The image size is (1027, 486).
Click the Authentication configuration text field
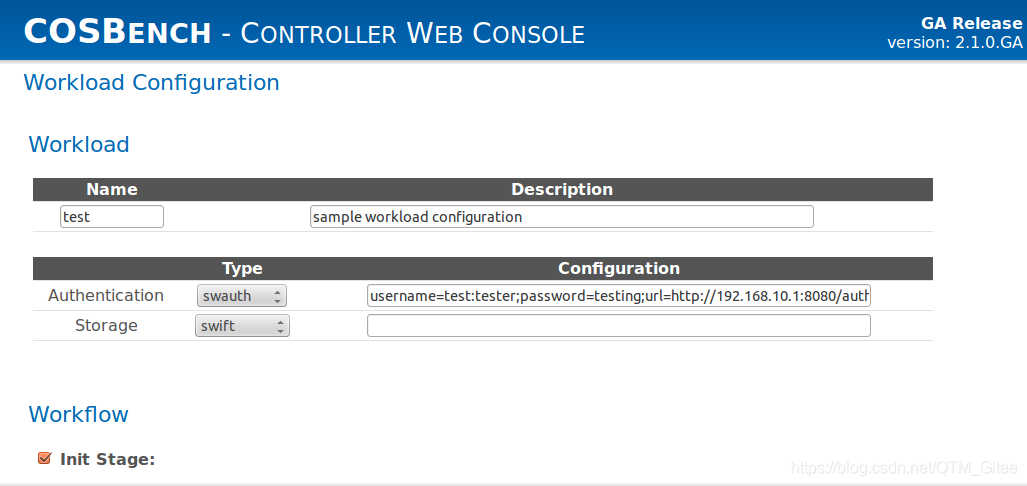(x=618, y=296)
